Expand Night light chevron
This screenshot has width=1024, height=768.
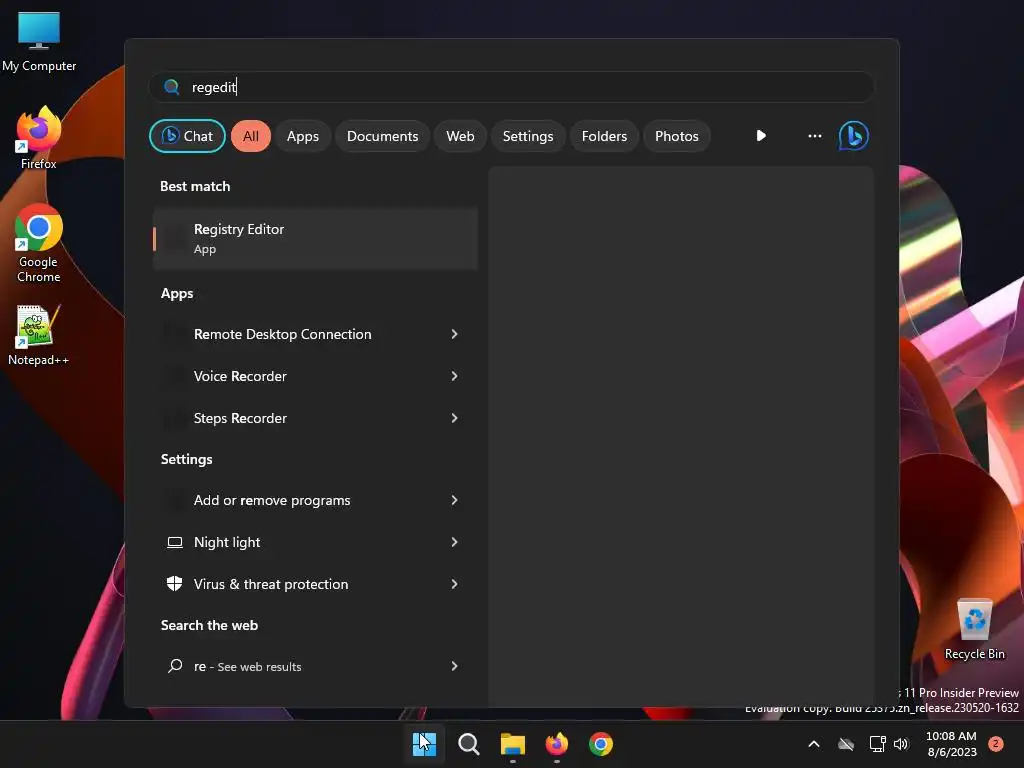tap(455, 542)
